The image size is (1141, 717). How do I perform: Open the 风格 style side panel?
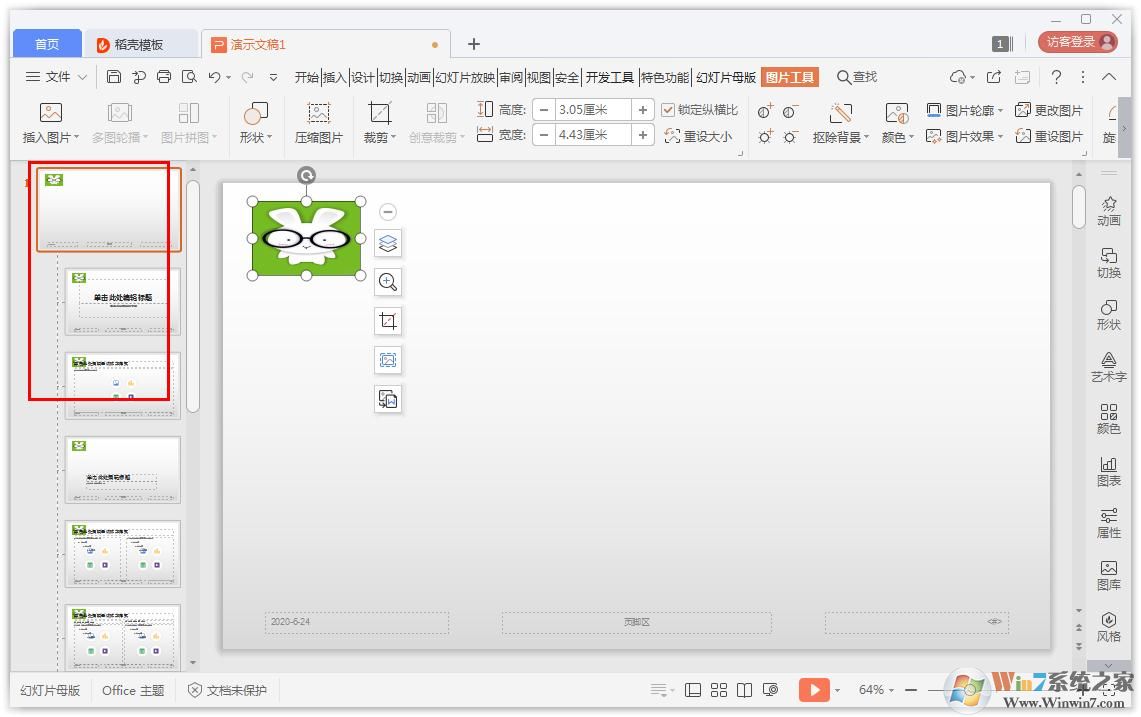coord(1108,627)
